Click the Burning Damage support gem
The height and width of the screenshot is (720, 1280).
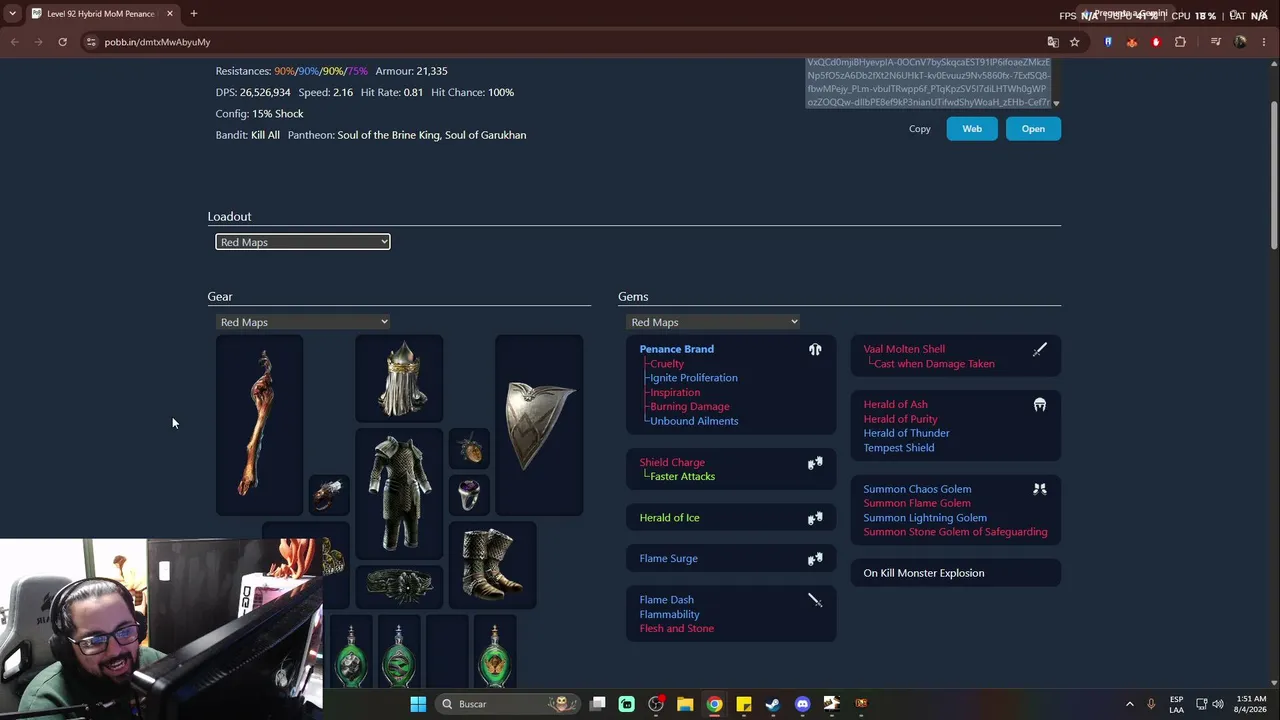(690, 407)
